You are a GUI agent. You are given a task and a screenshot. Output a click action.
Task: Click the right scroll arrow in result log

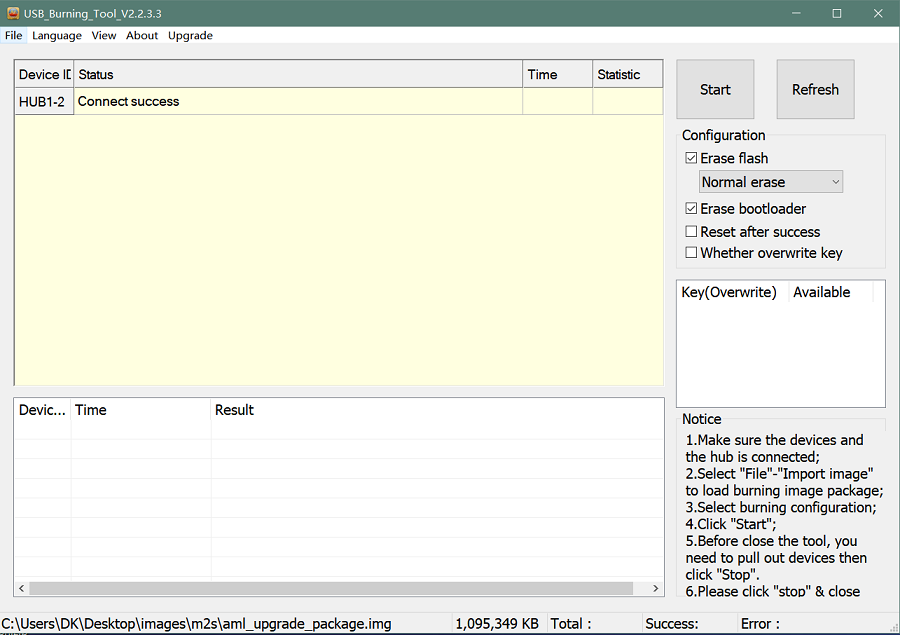pyautogui.click(x=656, y=589)
